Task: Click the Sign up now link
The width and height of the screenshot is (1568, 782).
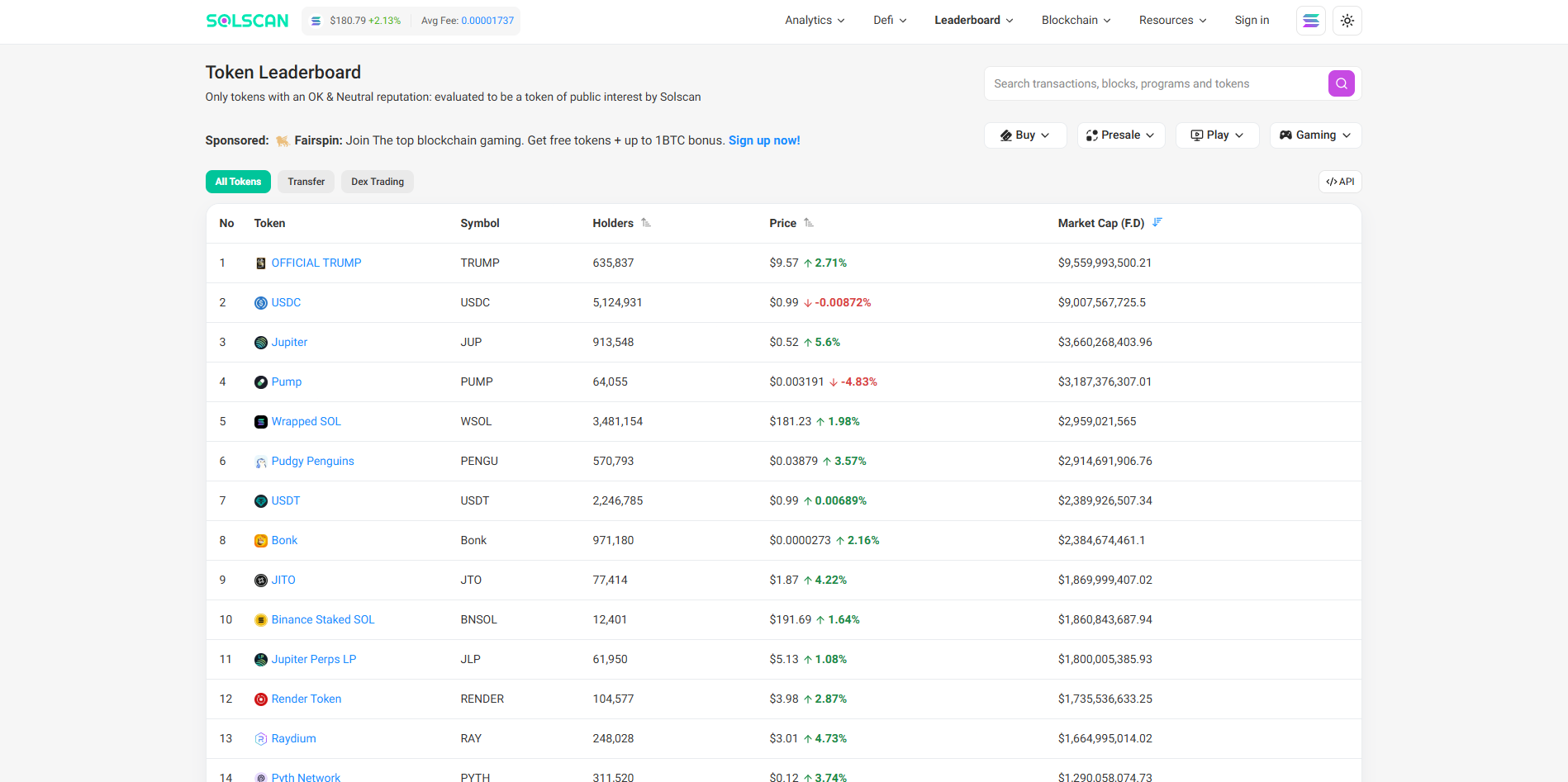Action: click(x=763, y=140)
